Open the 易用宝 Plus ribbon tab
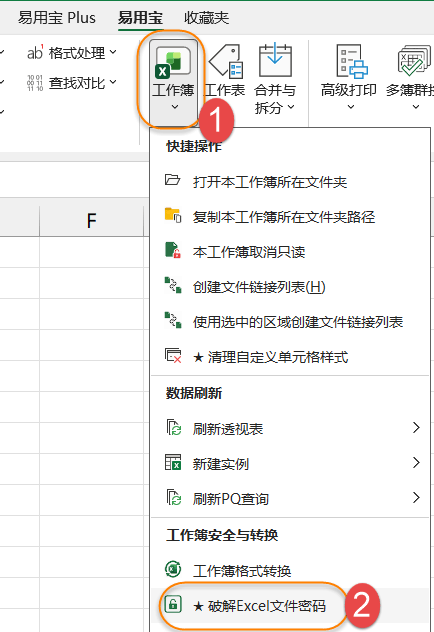This screenshot has width=434, height=632. [x=57, y=18]
